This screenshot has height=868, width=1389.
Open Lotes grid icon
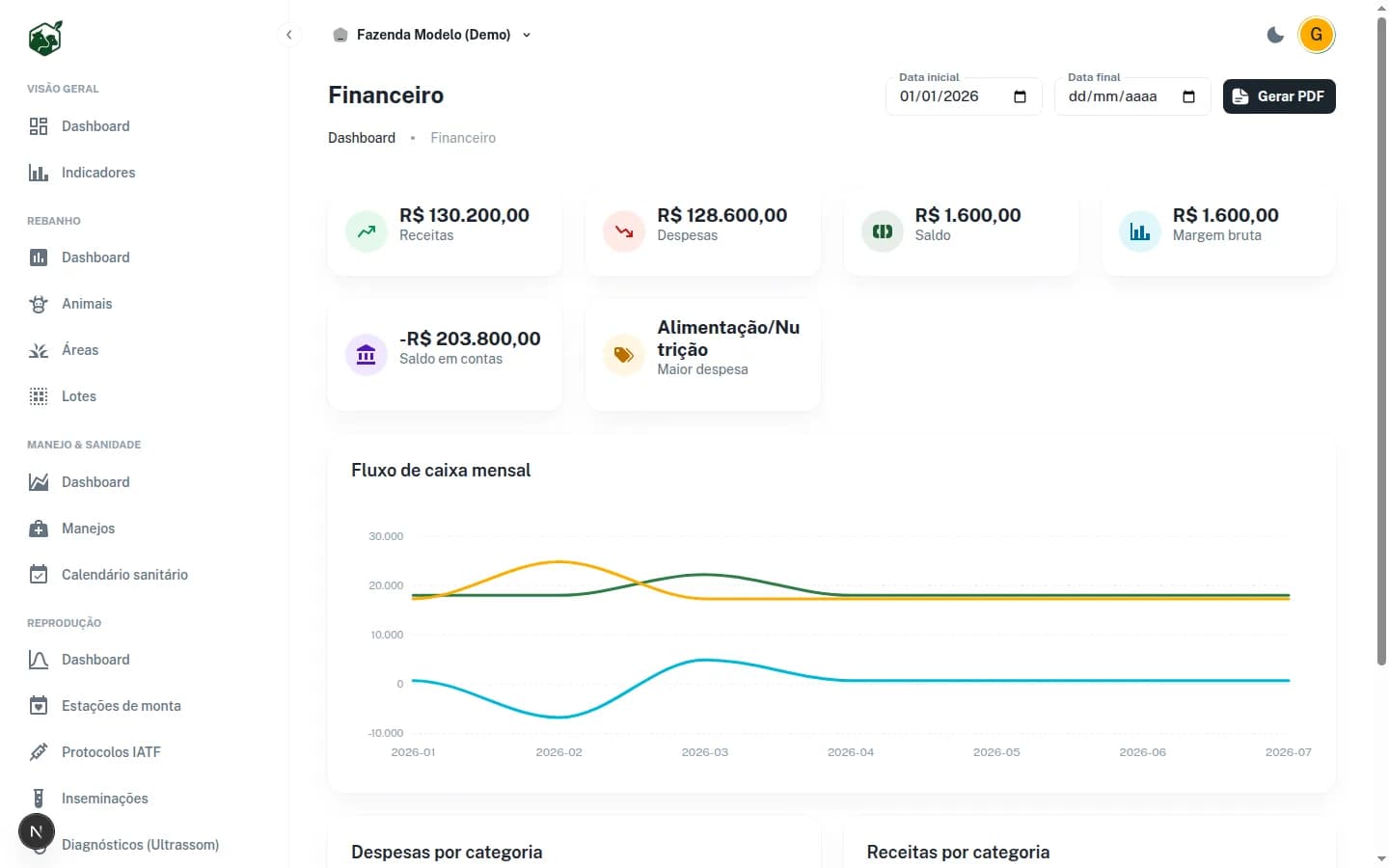(x=39, y=396)
